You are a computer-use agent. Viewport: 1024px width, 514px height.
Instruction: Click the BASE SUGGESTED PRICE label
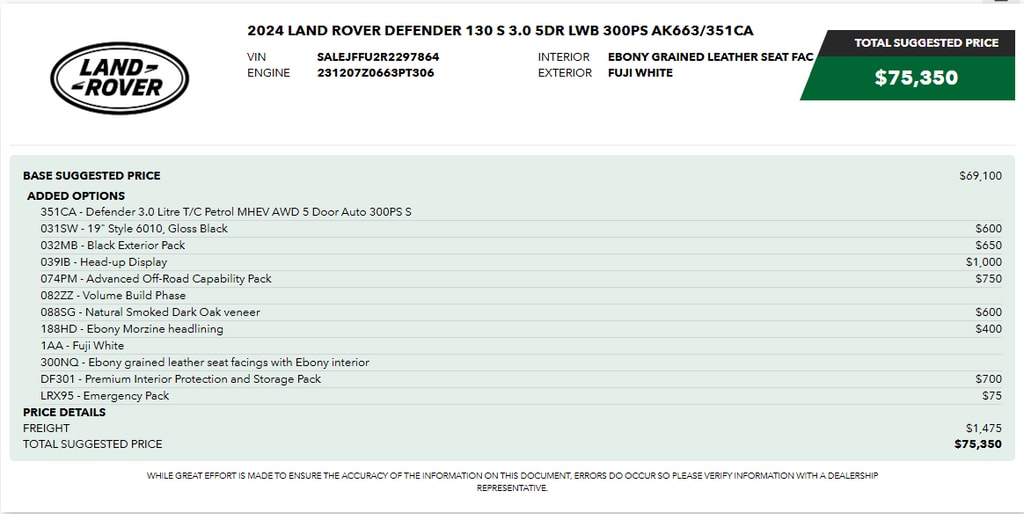tap(91, 176)
